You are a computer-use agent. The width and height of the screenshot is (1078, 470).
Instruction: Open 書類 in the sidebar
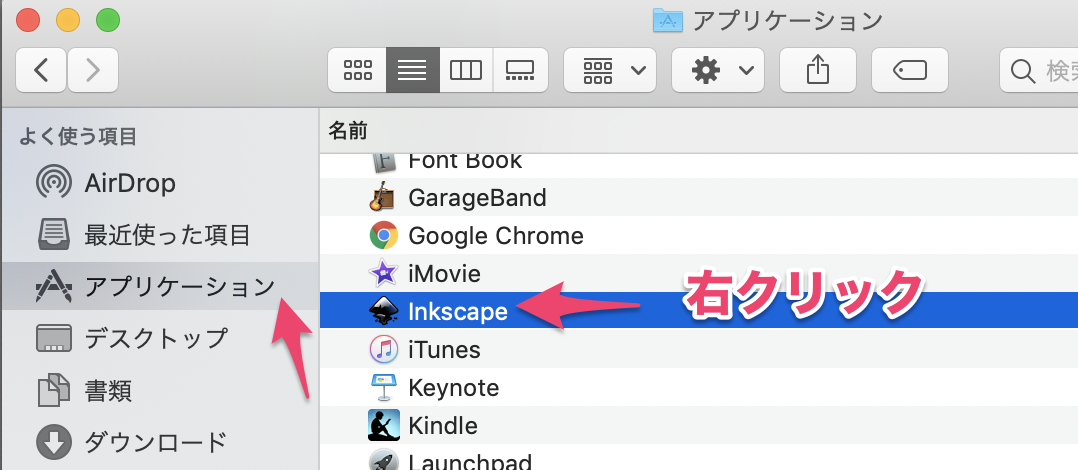click(160, 390)
